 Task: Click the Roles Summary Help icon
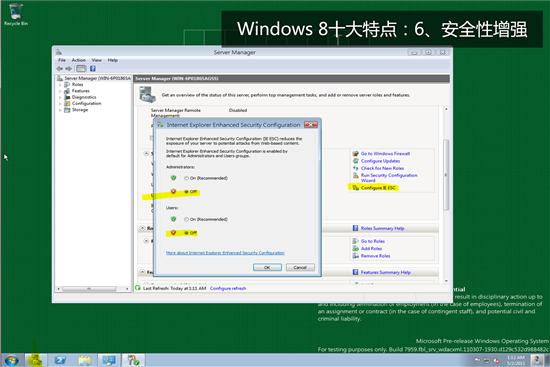[x=355, y=228]
